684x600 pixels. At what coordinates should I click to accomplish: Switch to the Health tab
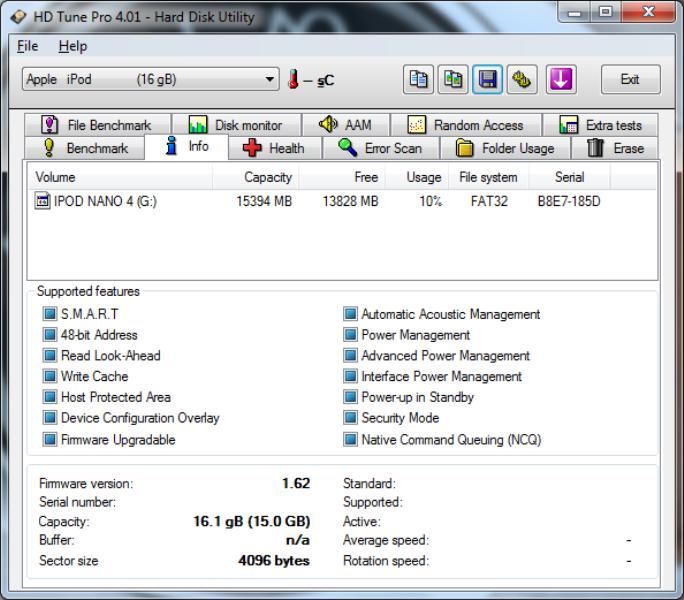(x=275, y=148)
